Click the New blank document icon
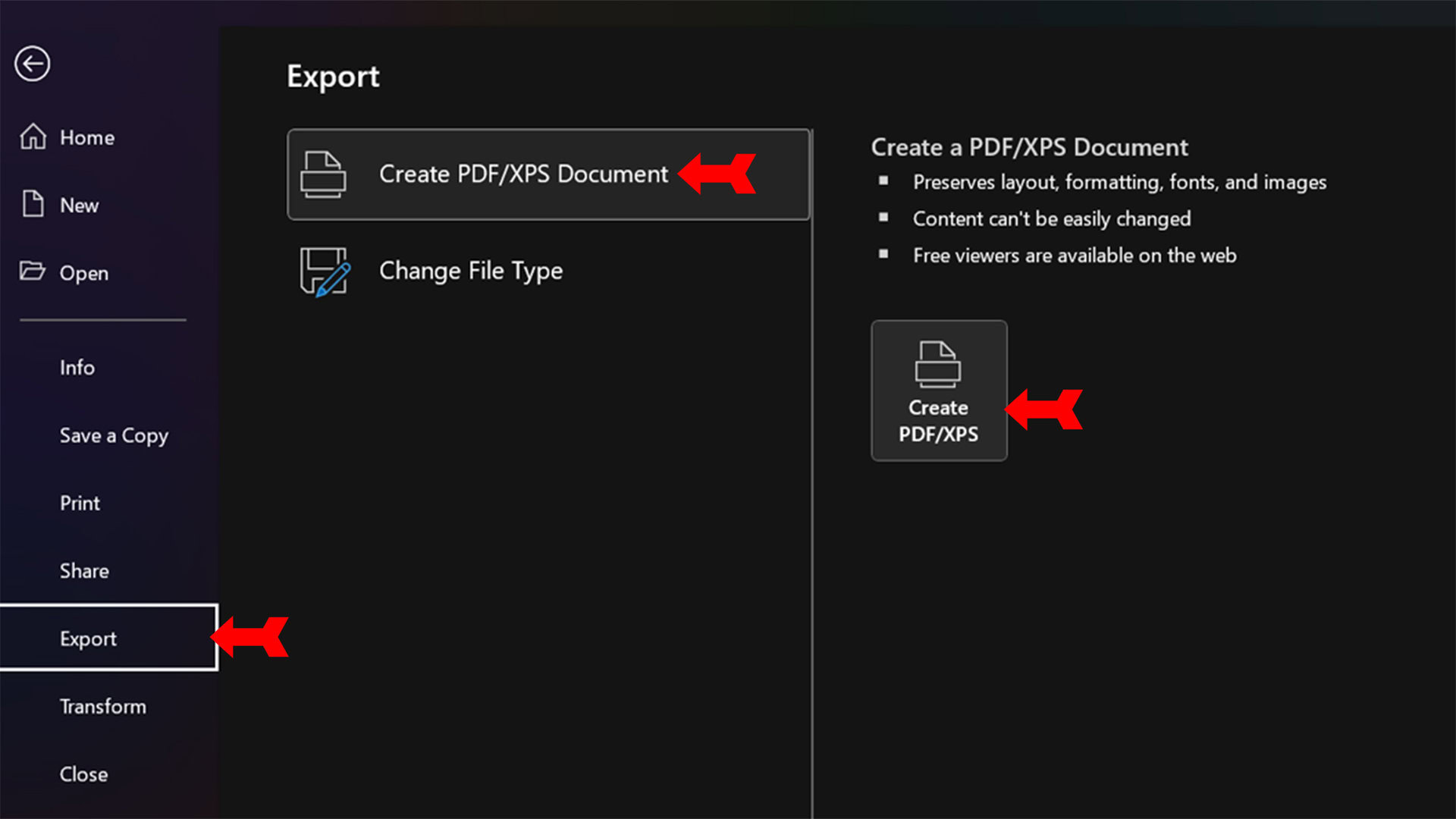 click(x=33, y=205)
